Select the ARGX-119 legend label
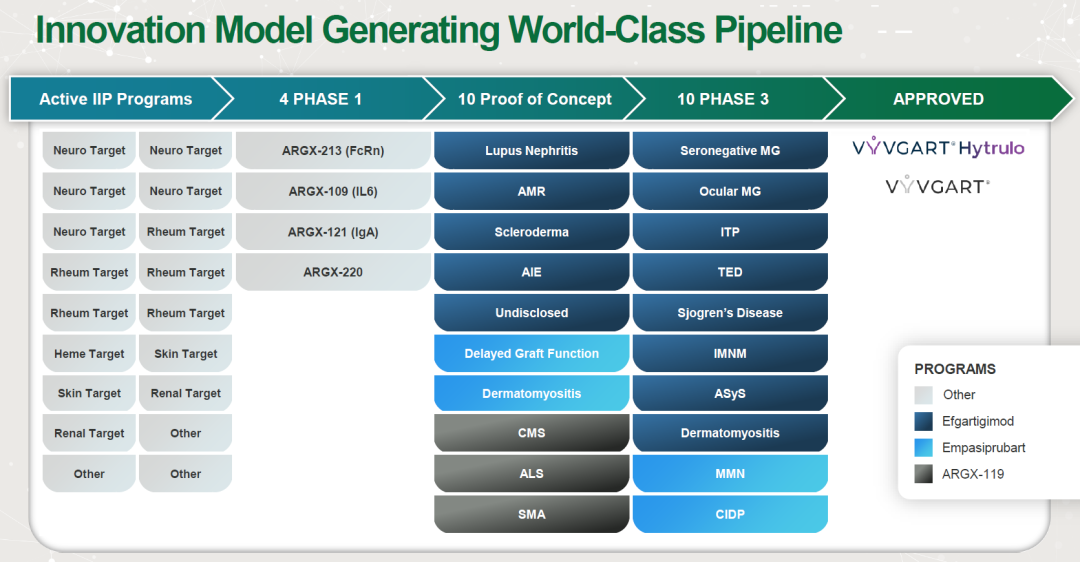 973,474
